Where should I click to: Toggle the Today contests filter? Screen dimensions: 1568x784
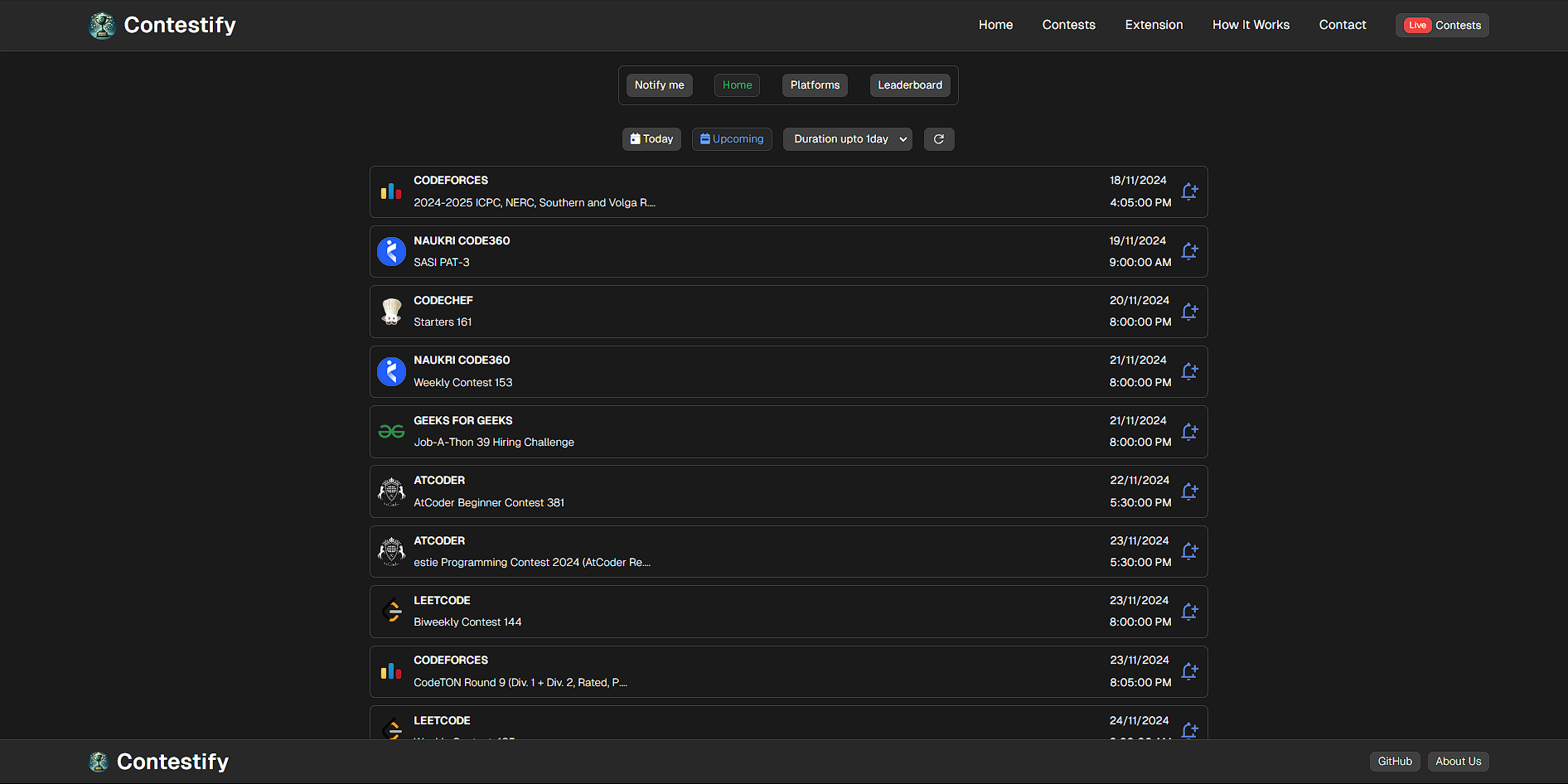pyautogui.click(x=651, y=138)
